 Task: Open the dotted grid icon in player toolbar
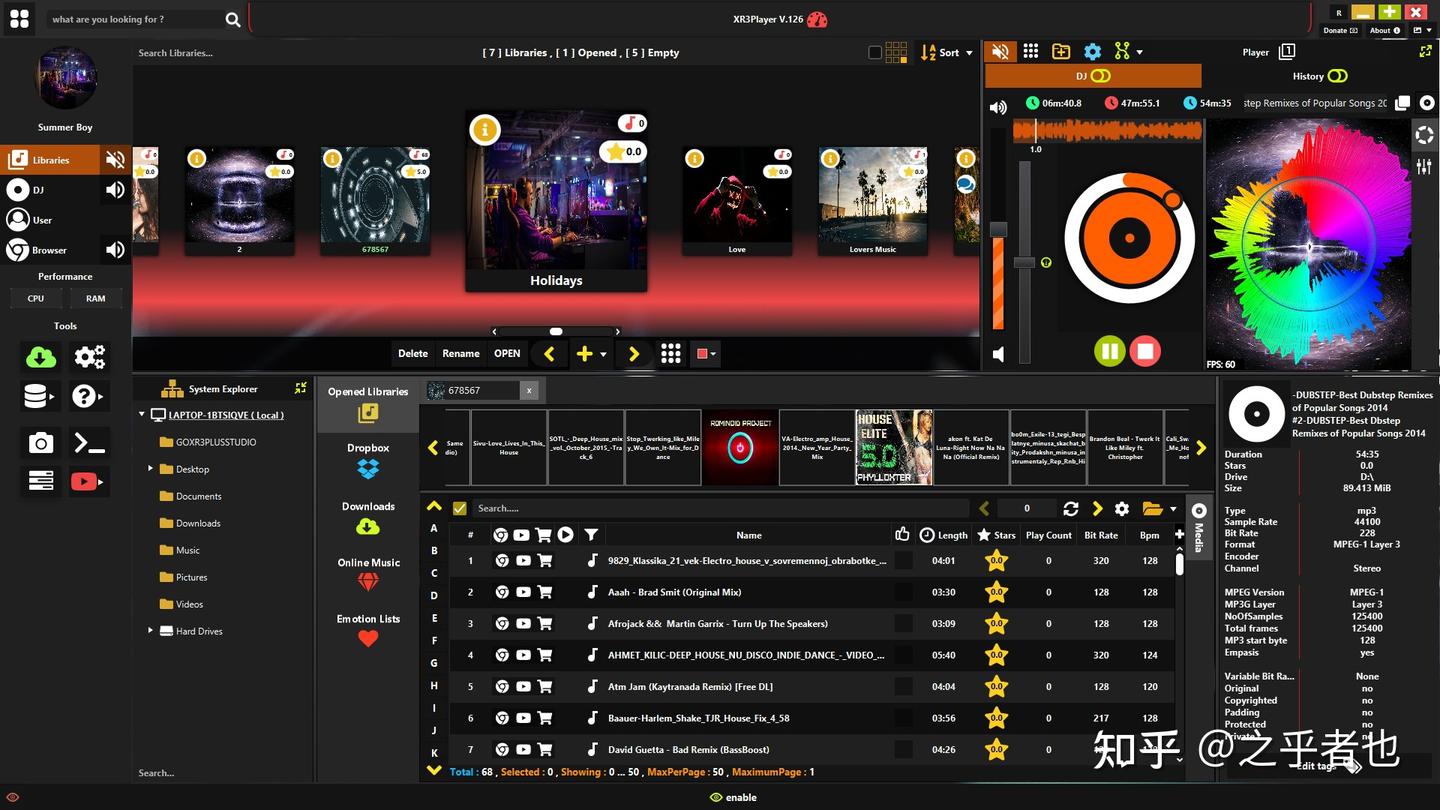click(x=1031, y=52)
